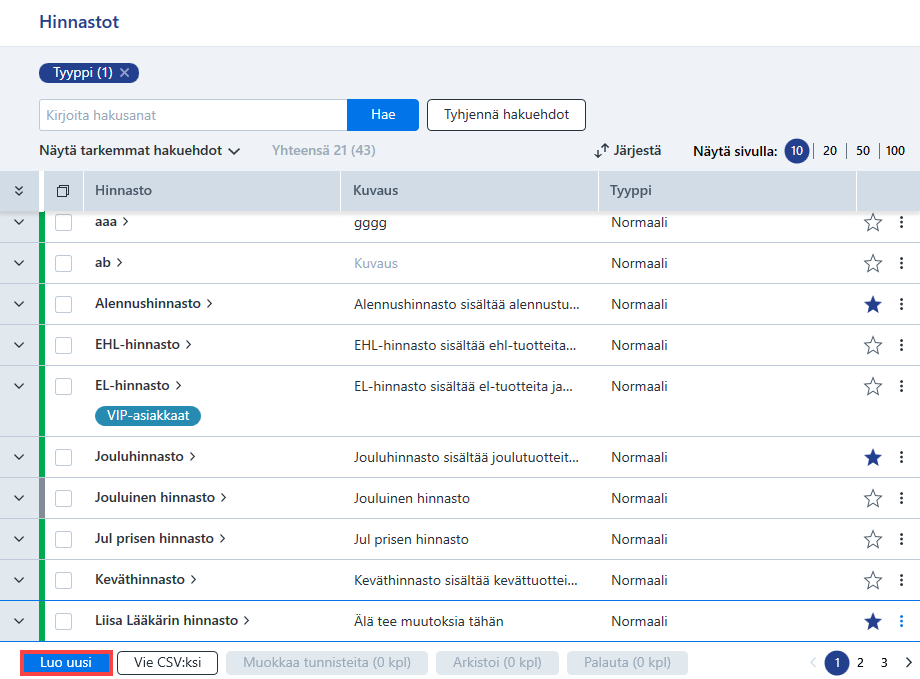Expand the Alennushinnasto row

[19, 305]
